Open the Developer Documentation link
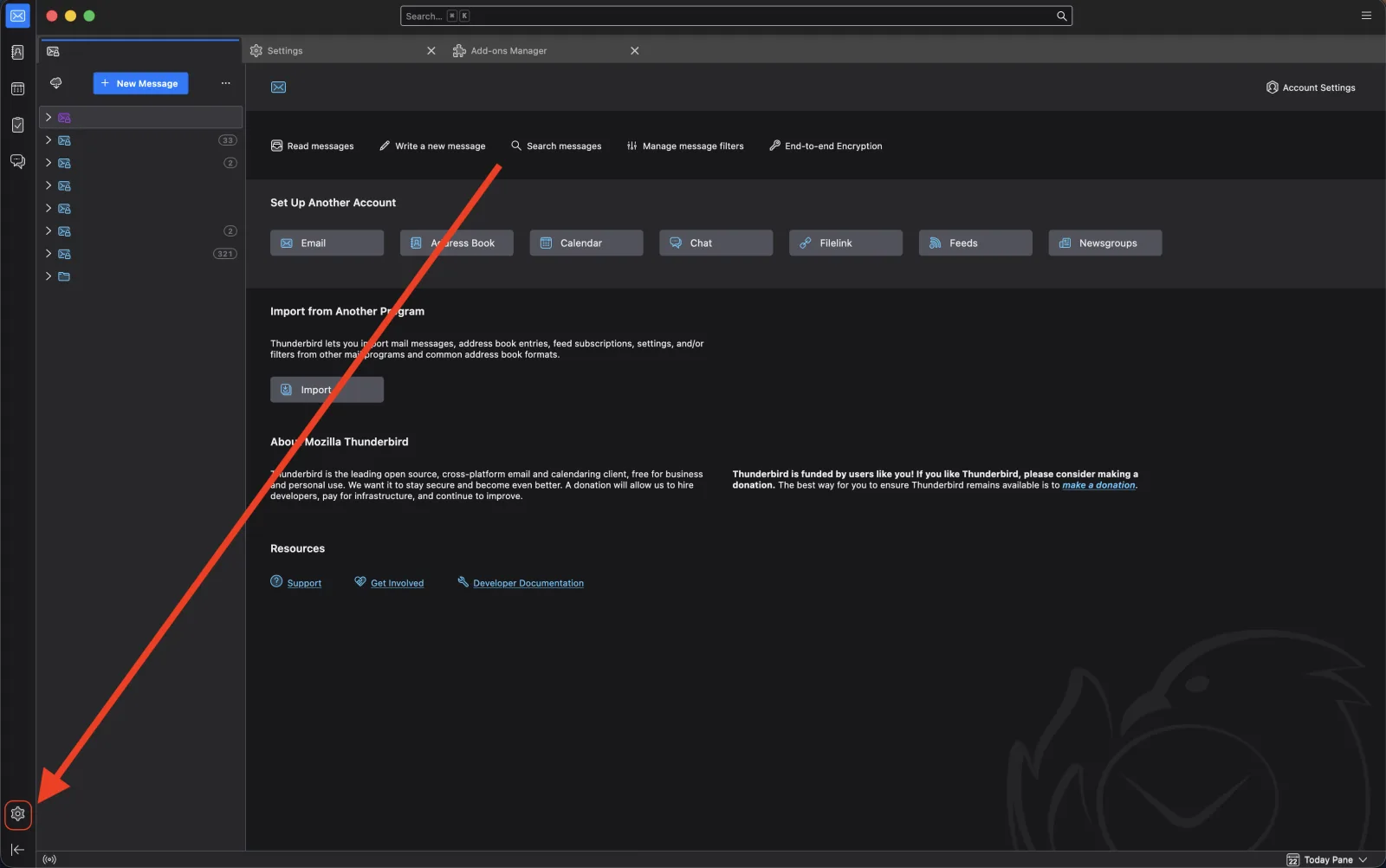The image size is (1386, 868). [528, 583]
